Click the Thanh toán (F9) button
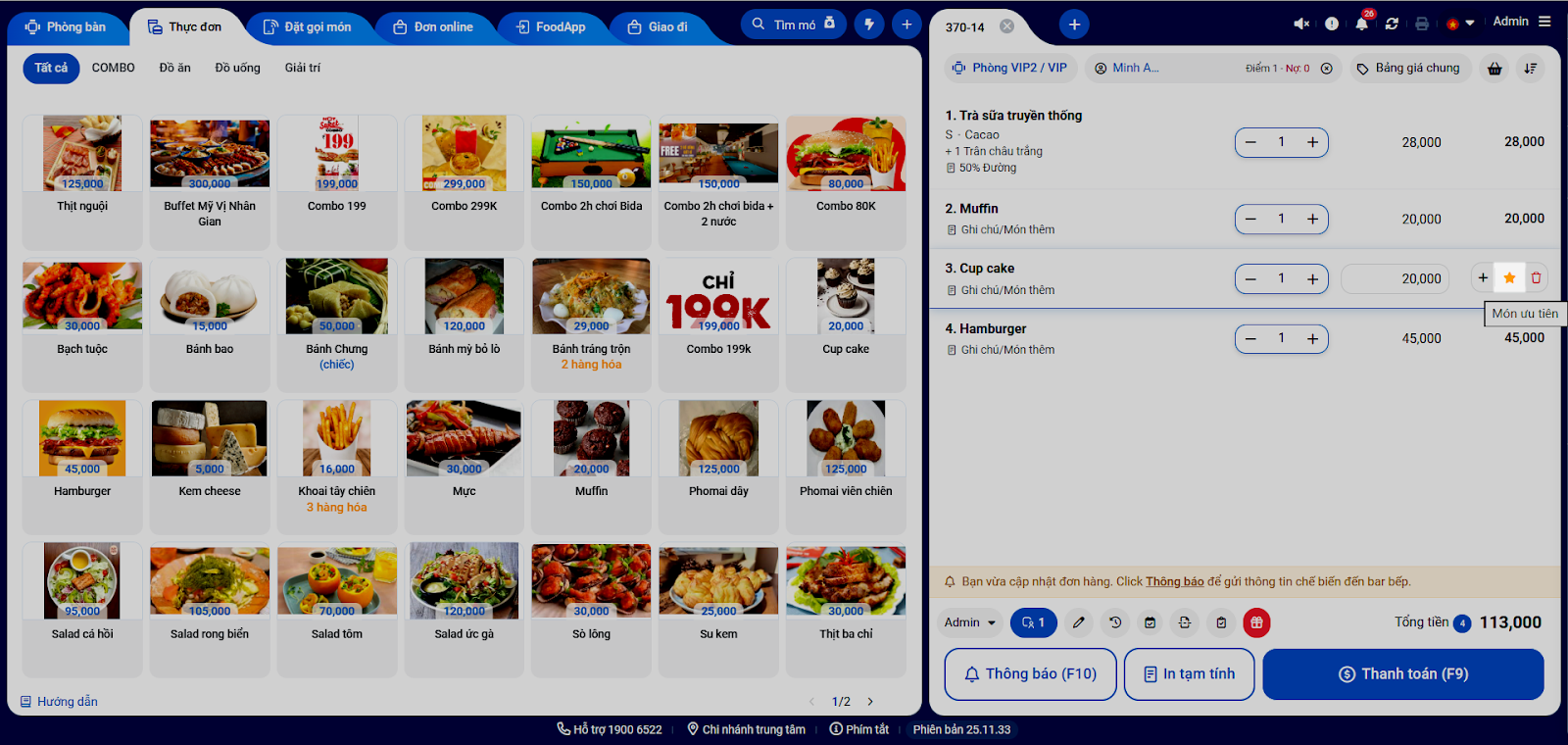 pos(1403,674)
